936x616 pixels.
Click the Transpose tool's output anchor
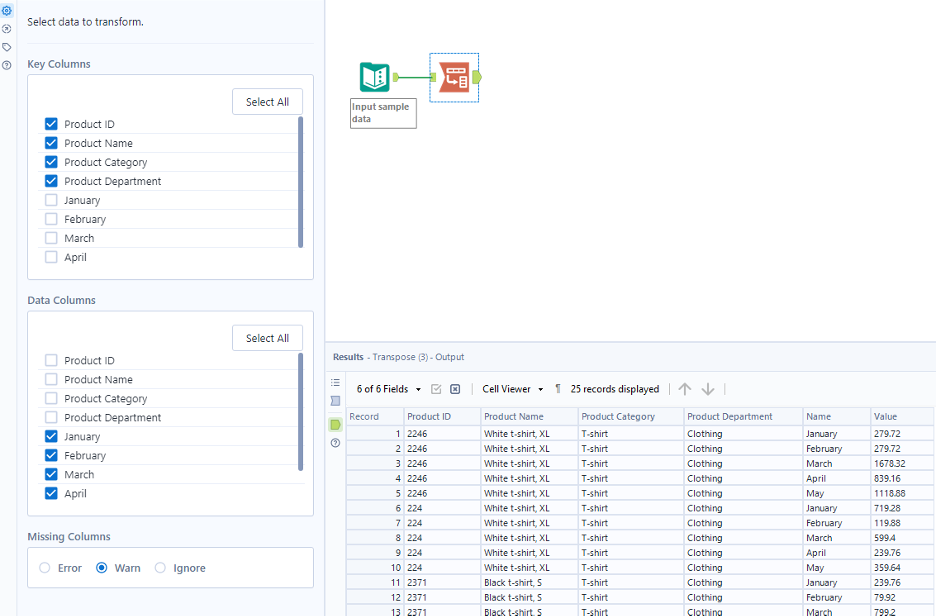pyautogui.click(x=477, y=77)
